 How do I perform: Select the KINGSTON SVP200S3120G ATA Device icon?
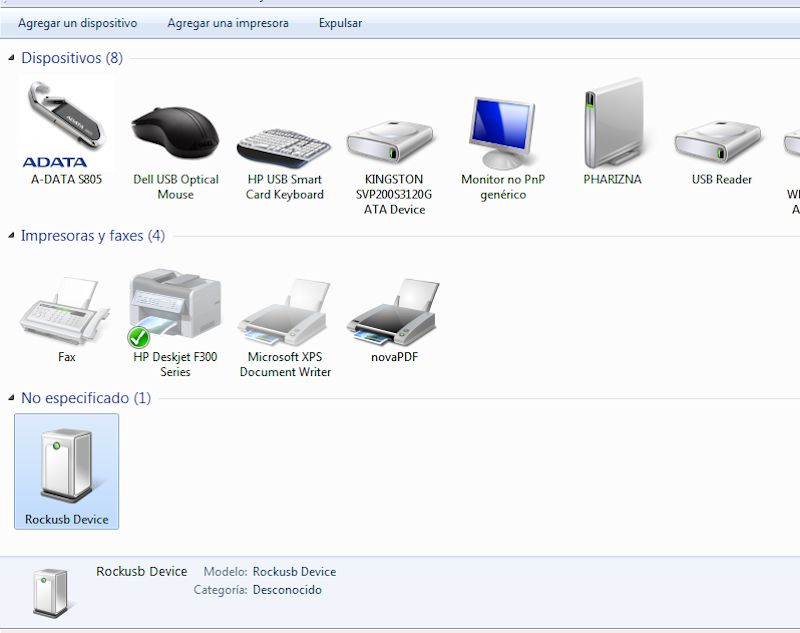390,142
